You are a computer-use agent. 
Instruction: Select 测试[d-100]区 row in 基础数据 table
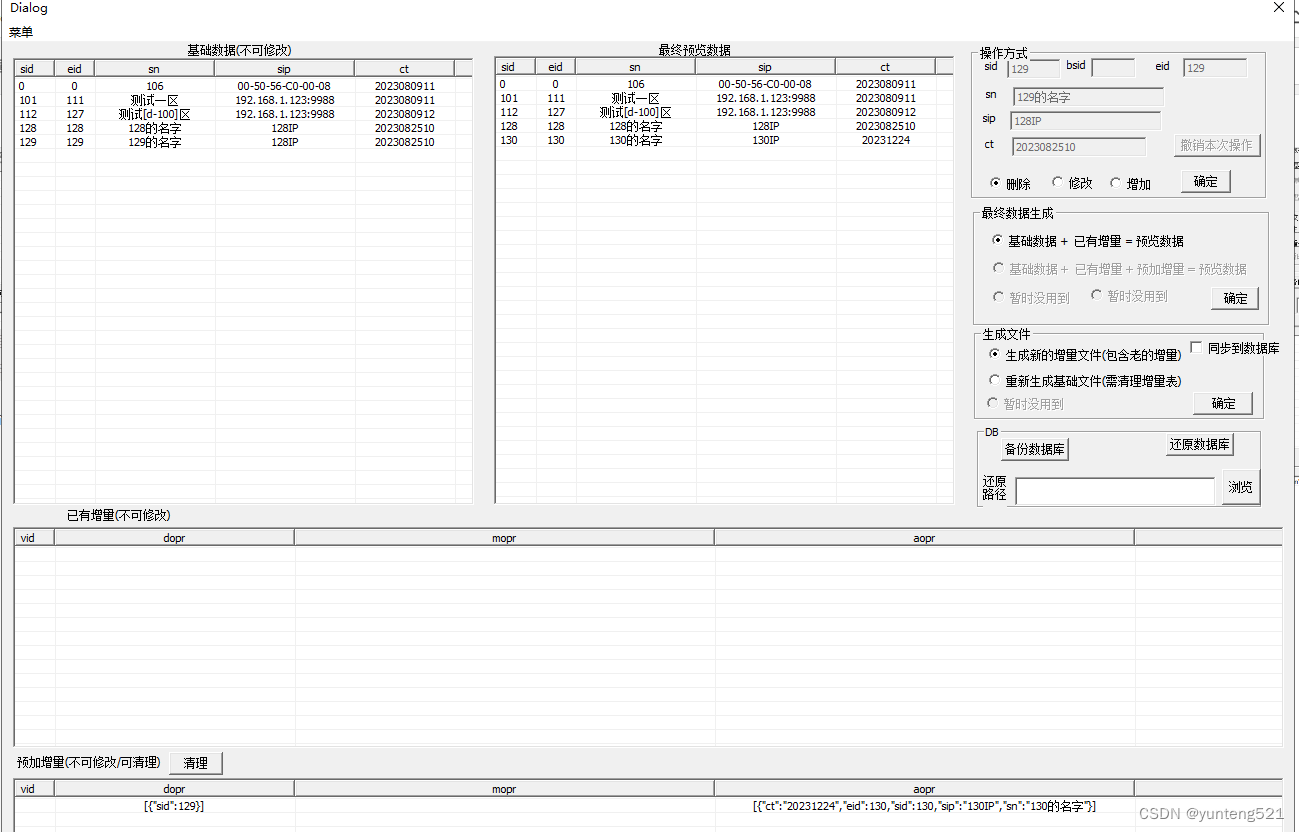tap(243, 114)
